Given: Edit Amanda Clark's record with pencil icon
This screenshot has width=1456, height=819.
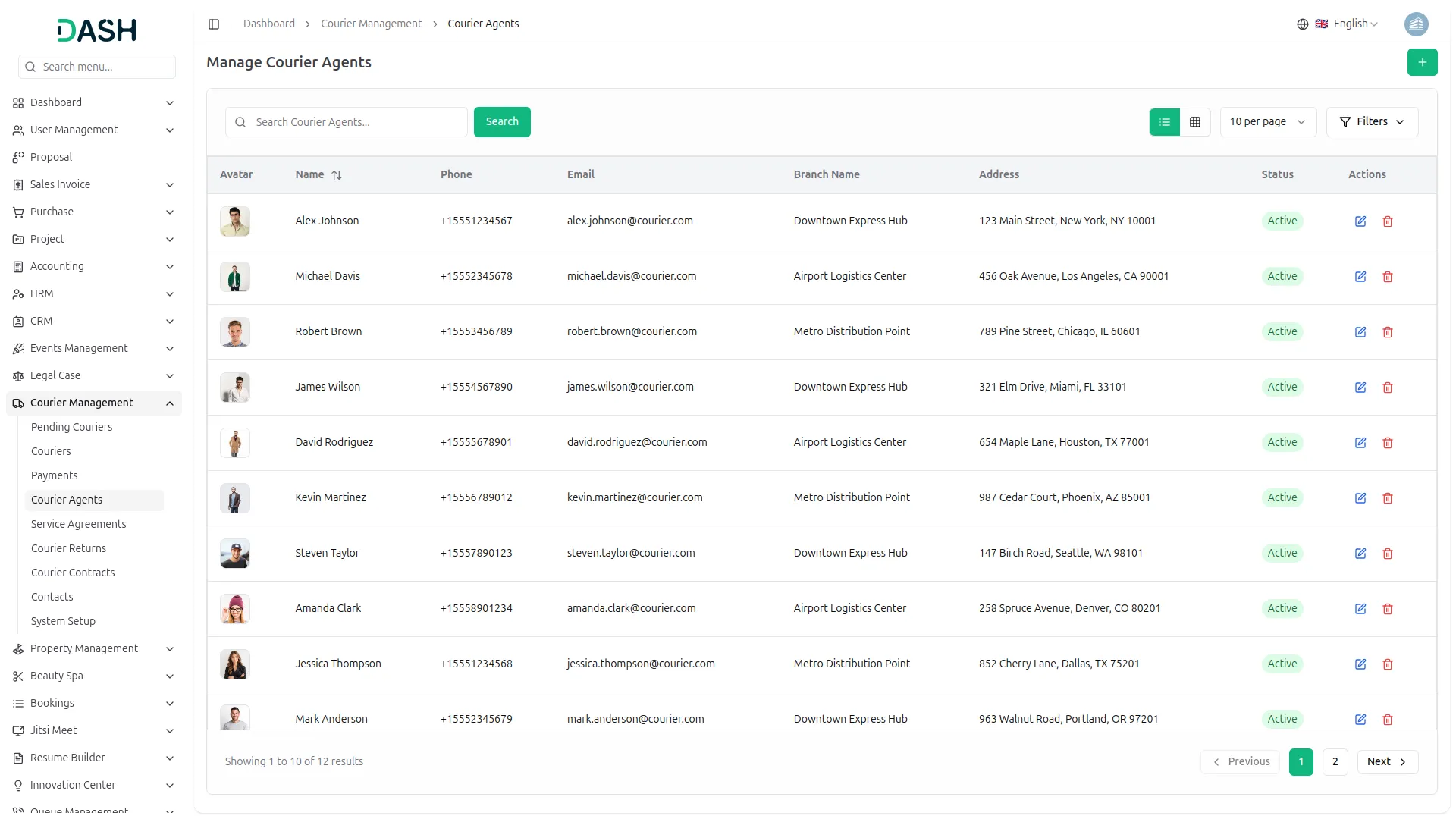Looking at the screenshot, I should (1360, 609).
